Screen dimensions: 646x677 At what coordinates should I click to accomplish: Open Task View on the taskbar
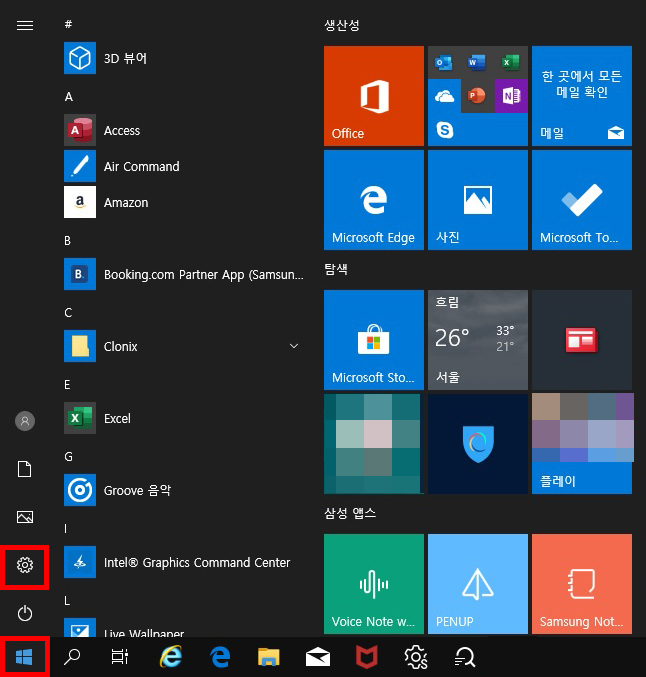(x=120, y=657)
